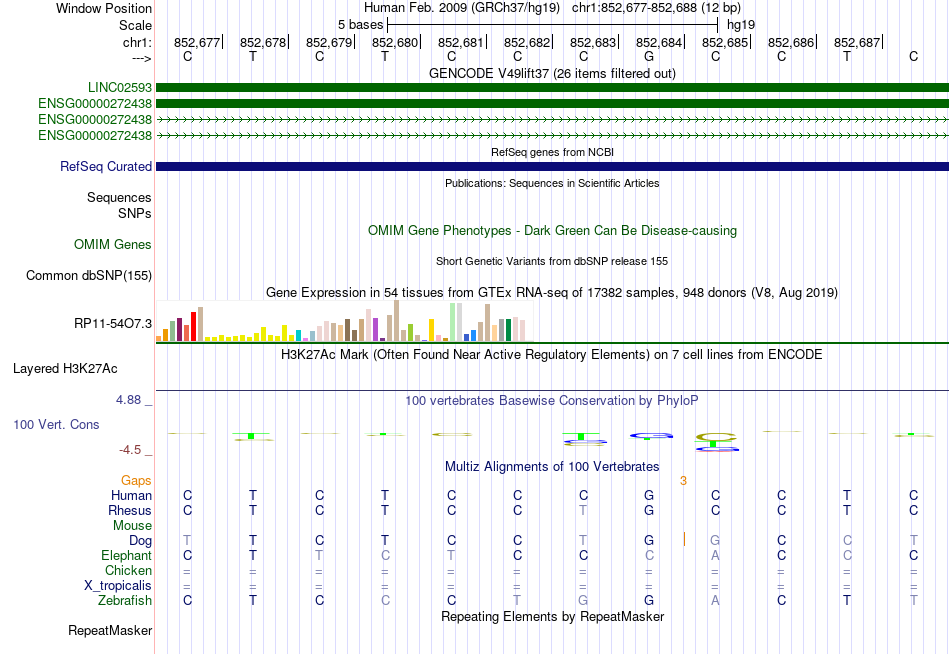Screen dimensions: 950x654
Task: Click the Window Position label
Action: tap(104, 9)
